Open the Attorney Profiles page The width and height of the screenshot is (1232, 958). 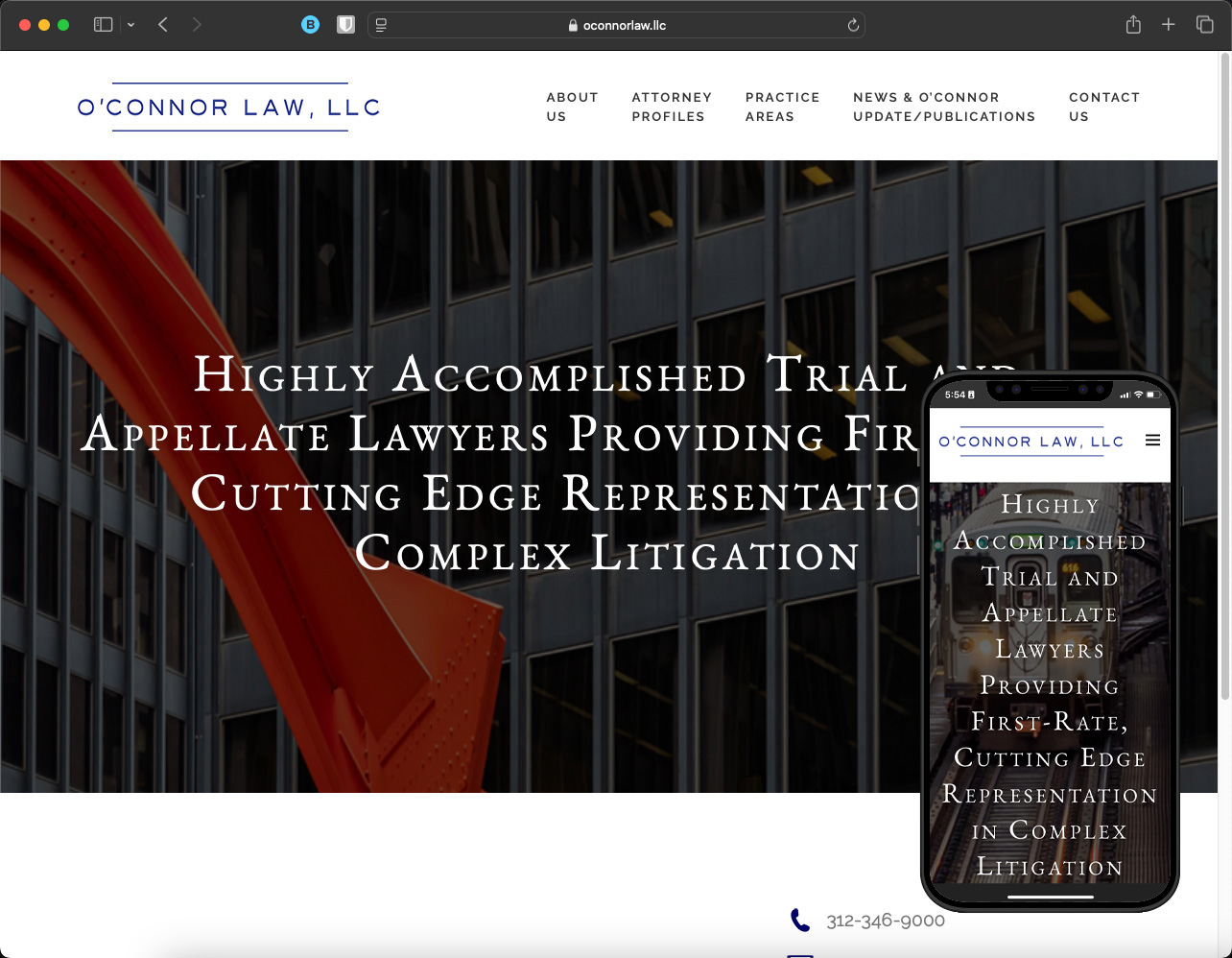click(672, 107)
